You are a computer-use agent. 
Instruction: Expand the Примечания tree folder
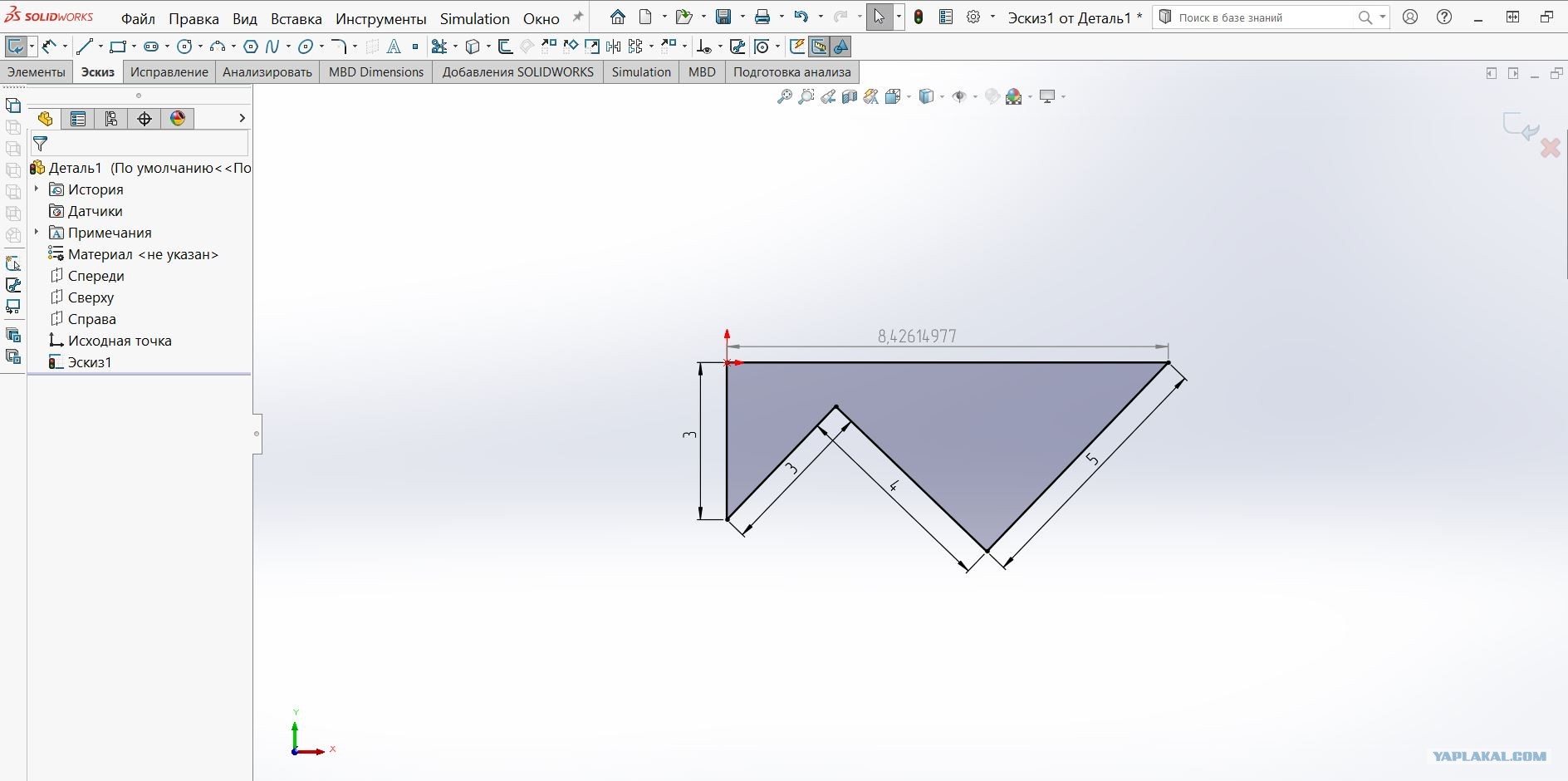coord(37,233)
